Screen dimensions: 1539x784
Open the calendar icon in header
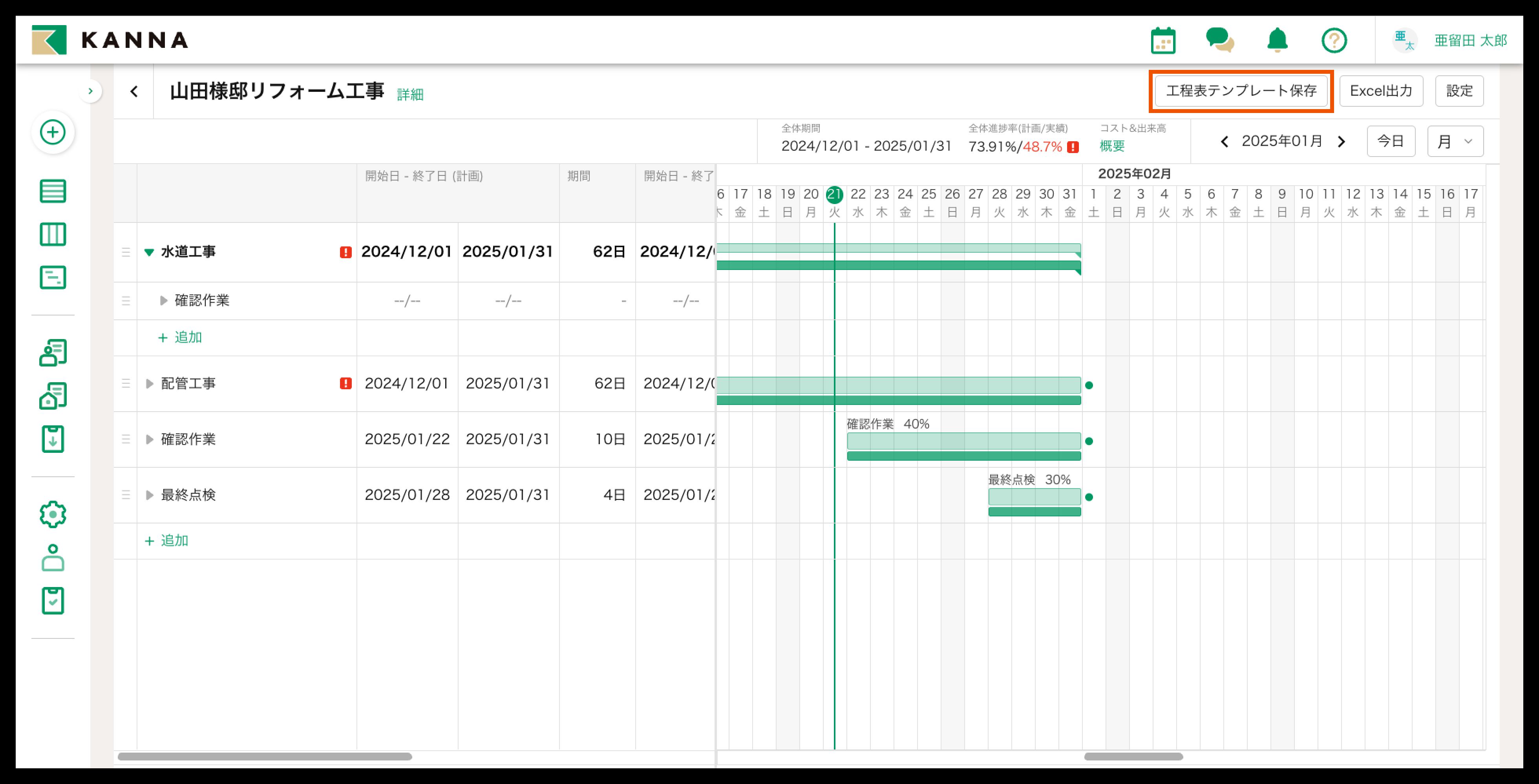[x=1162, y=40]
